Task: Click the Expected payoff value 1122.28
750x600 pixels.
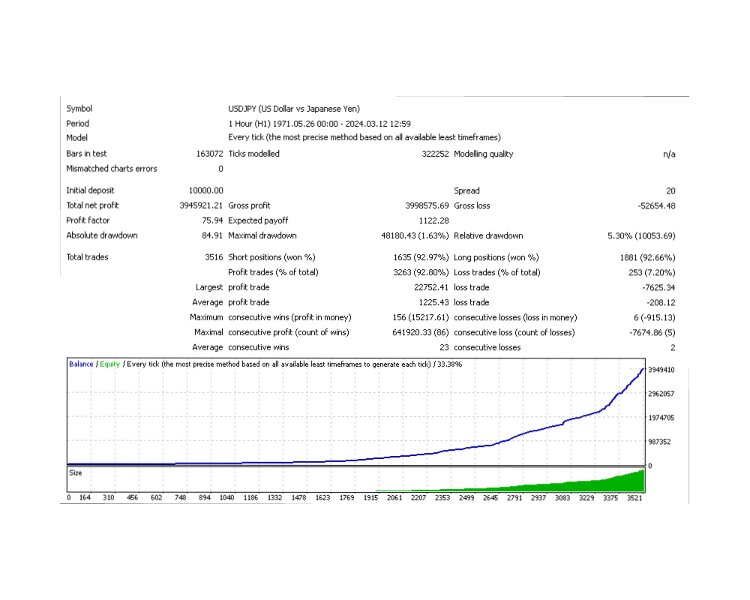Action: coord(434,221)
